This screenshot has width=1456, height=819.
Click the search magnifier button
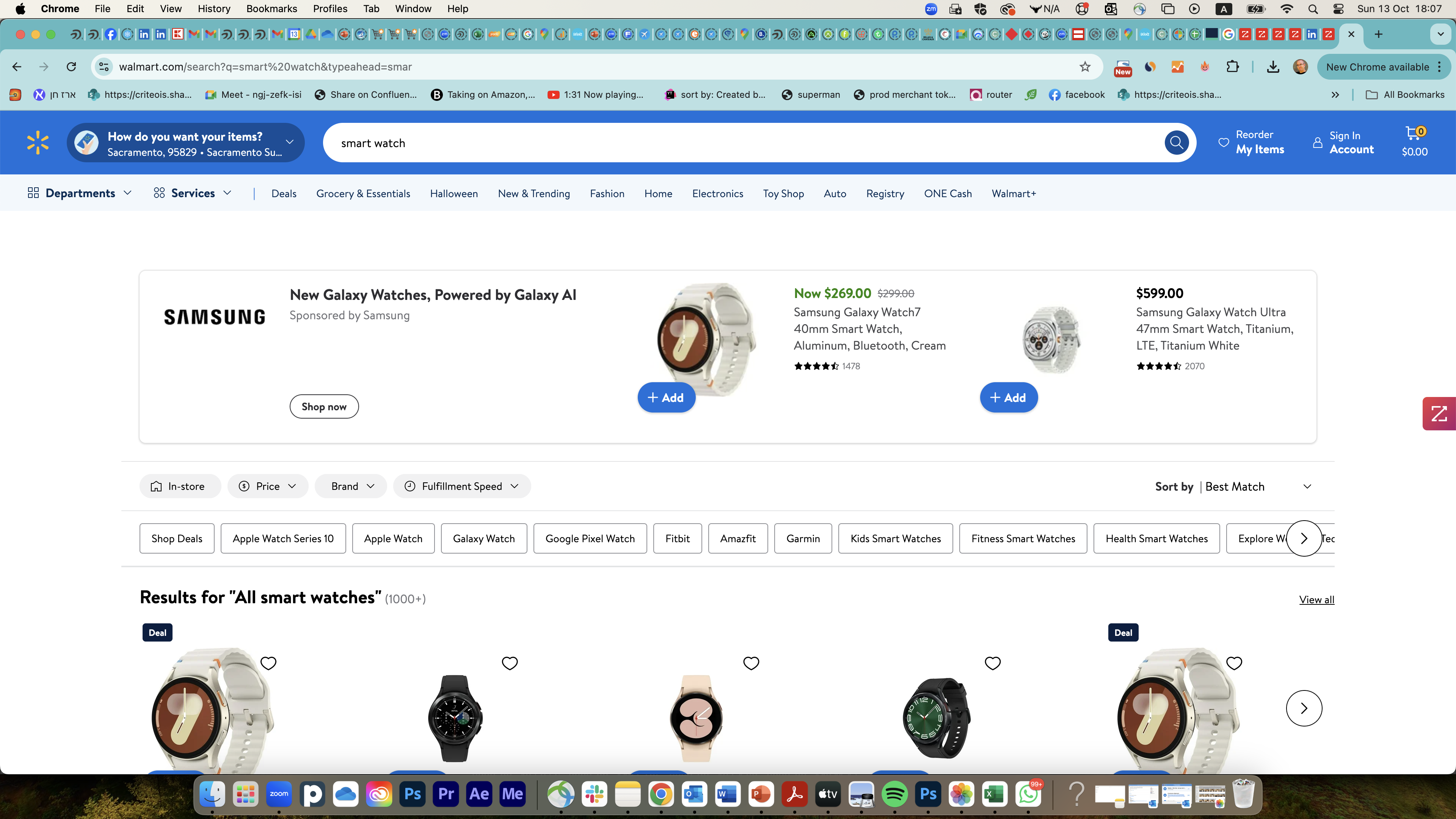click(x=1176, y=143)
